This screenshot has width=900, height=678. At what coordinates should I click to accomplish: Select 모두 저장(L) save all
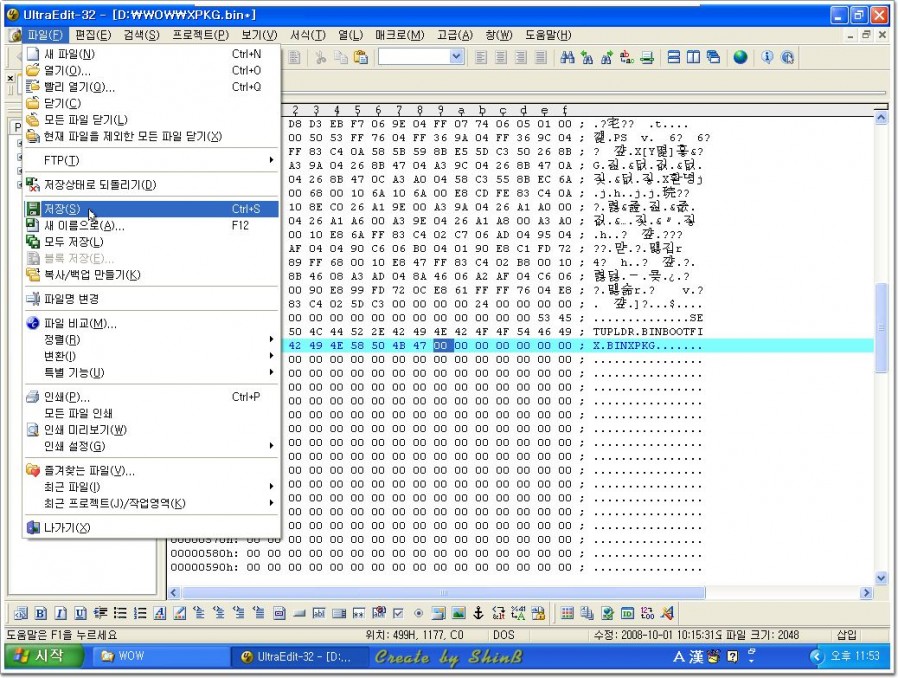[152, 242]
